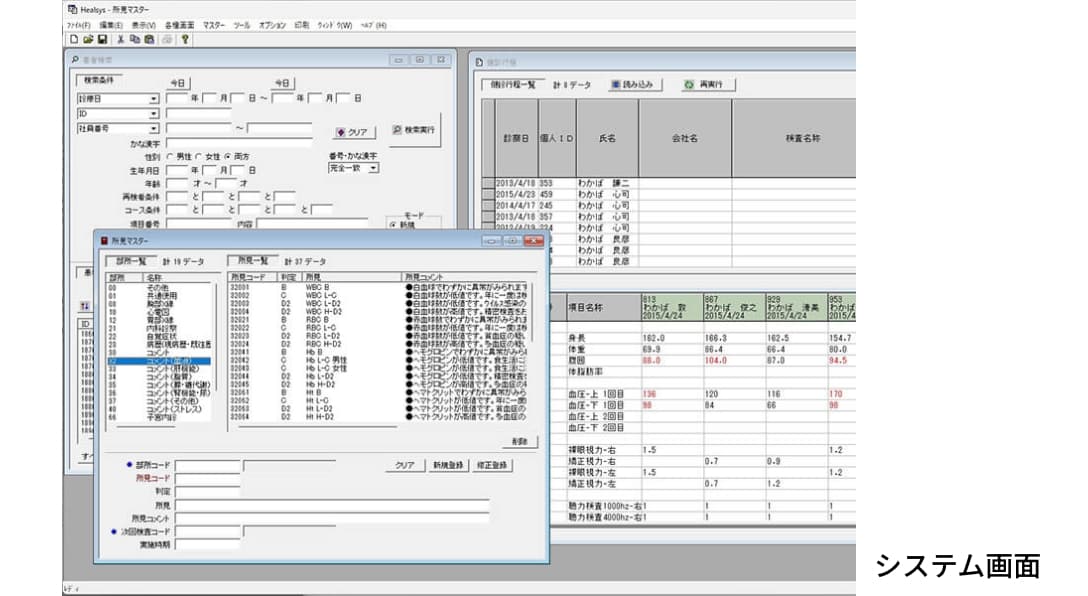Image resolution: width=1088 pixels, height=596 pixels.
Task: Expand the 完全一致 match type dropdown
Action: pos(373,169)
